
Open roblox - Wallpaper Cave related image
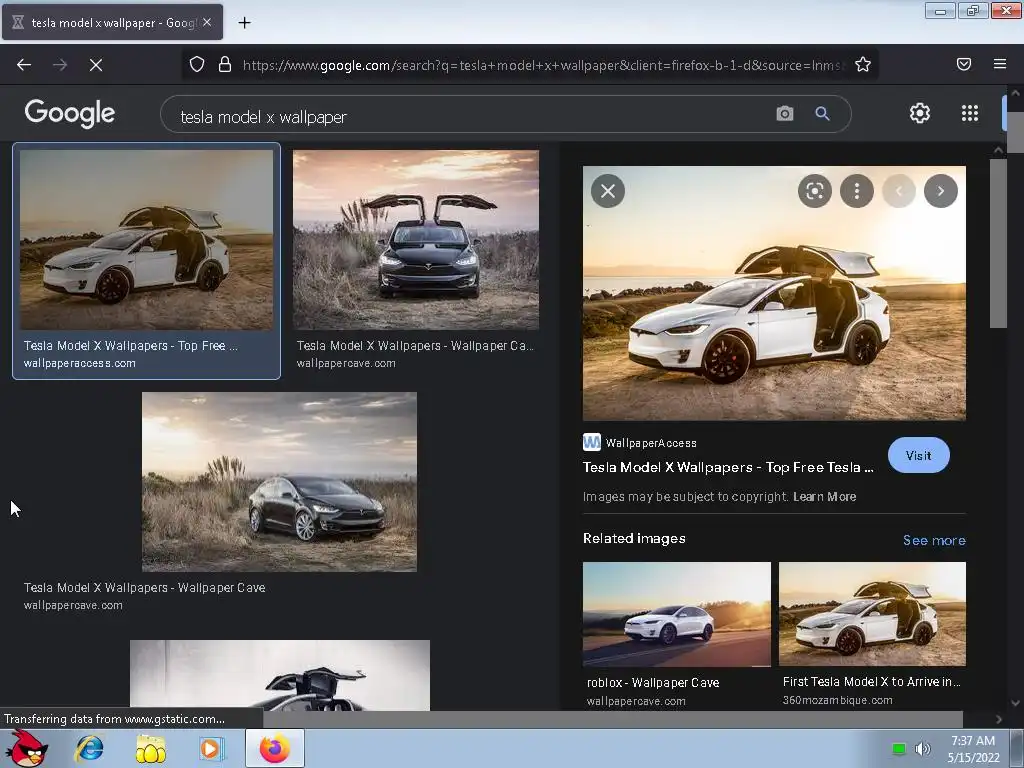[x=677, y=614]
